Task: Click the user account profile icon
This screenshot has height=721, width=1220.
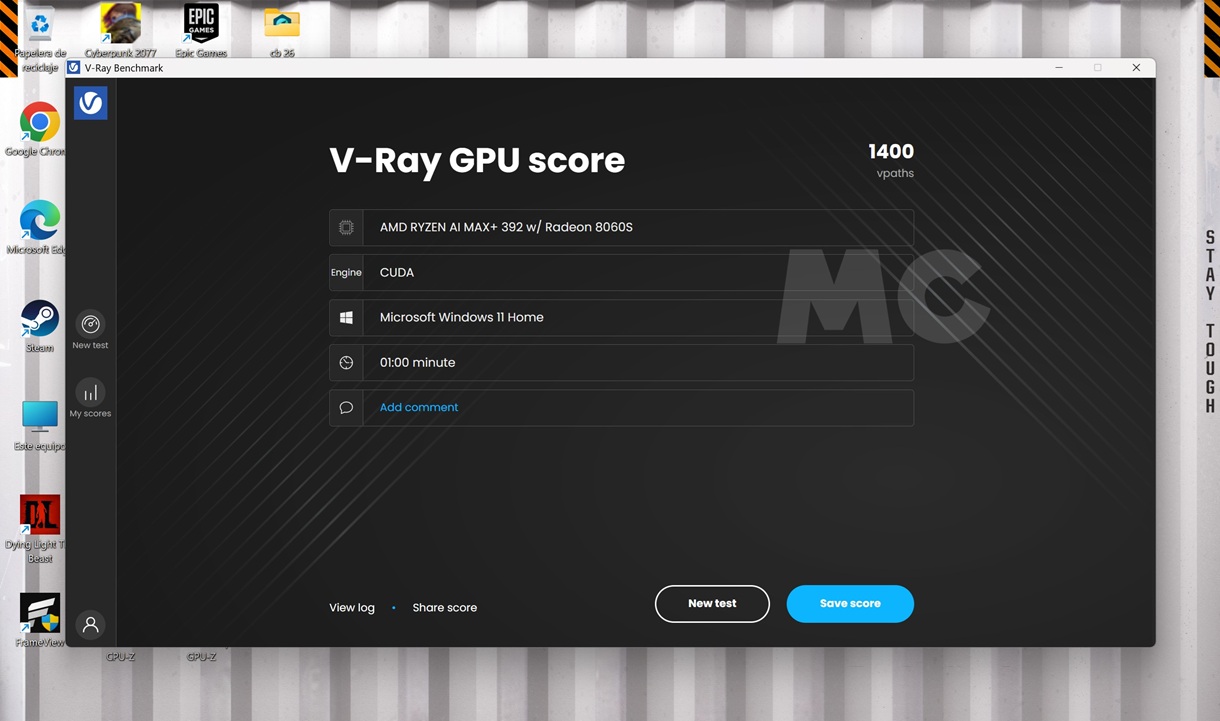Action: click(x=90, y=625)
